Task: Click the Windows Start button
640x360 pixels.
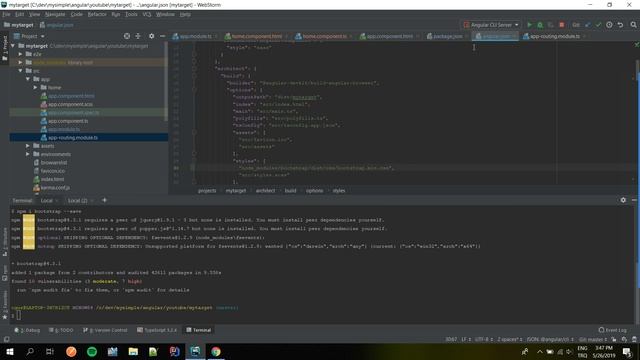Action: click(9, 351)
